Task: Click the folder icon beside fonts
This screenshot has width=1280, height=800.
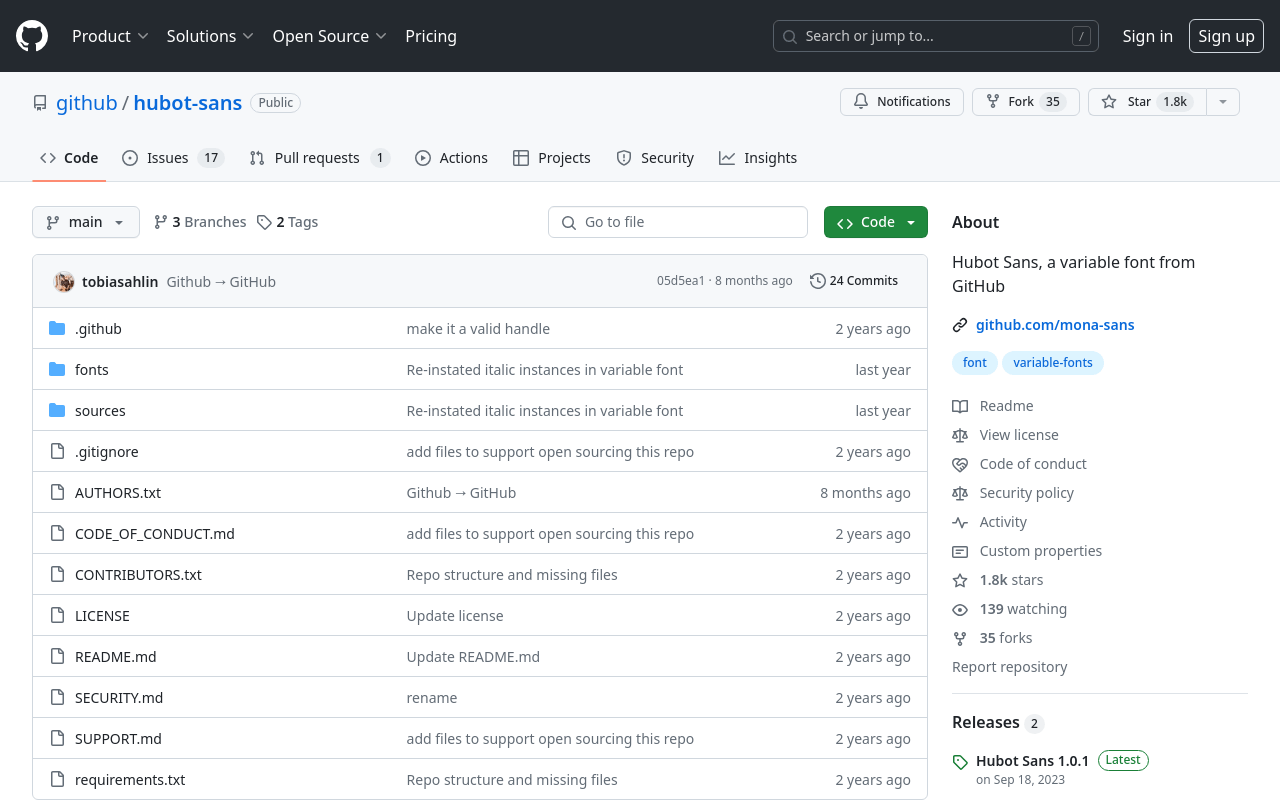Action: 57,370
